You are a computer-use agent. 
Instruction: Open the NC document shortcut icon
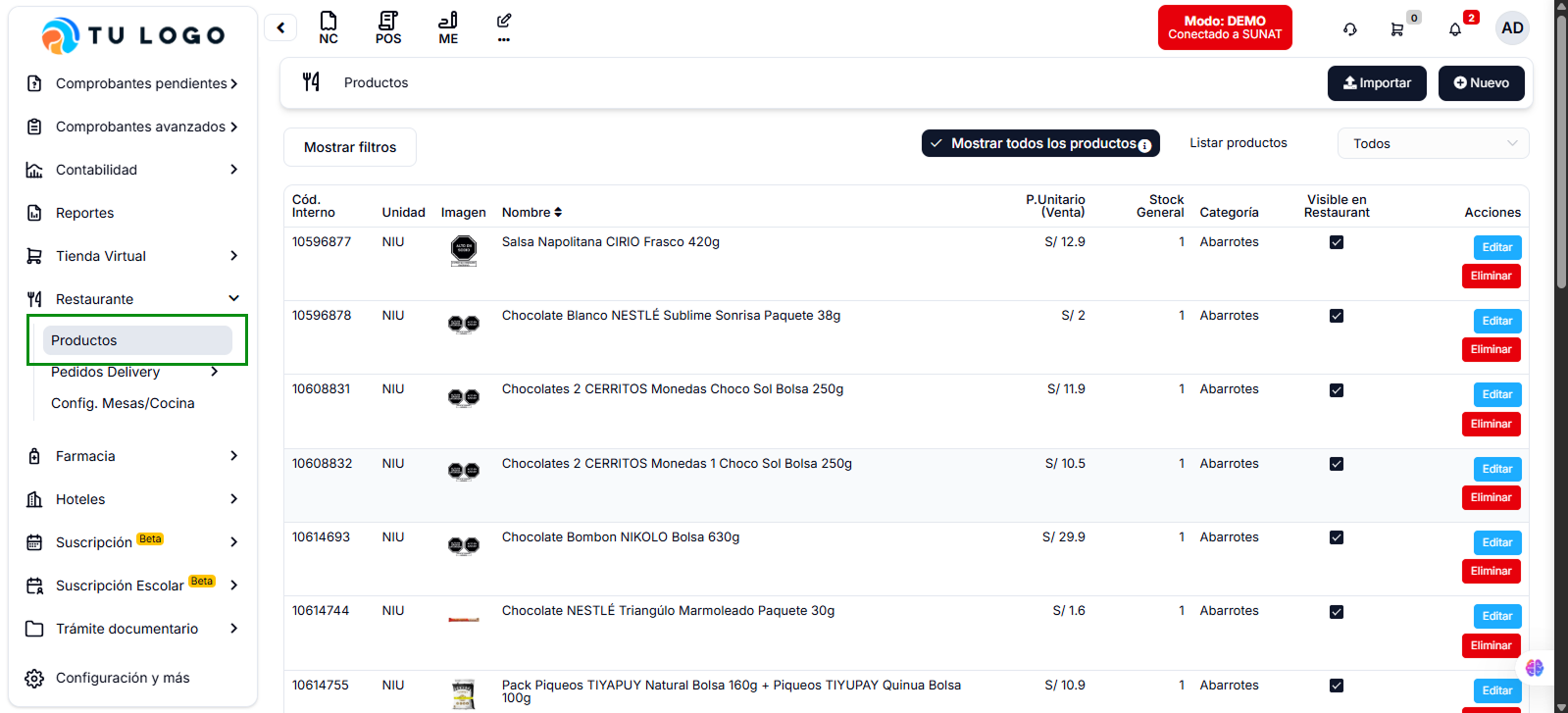pos(329,27)
